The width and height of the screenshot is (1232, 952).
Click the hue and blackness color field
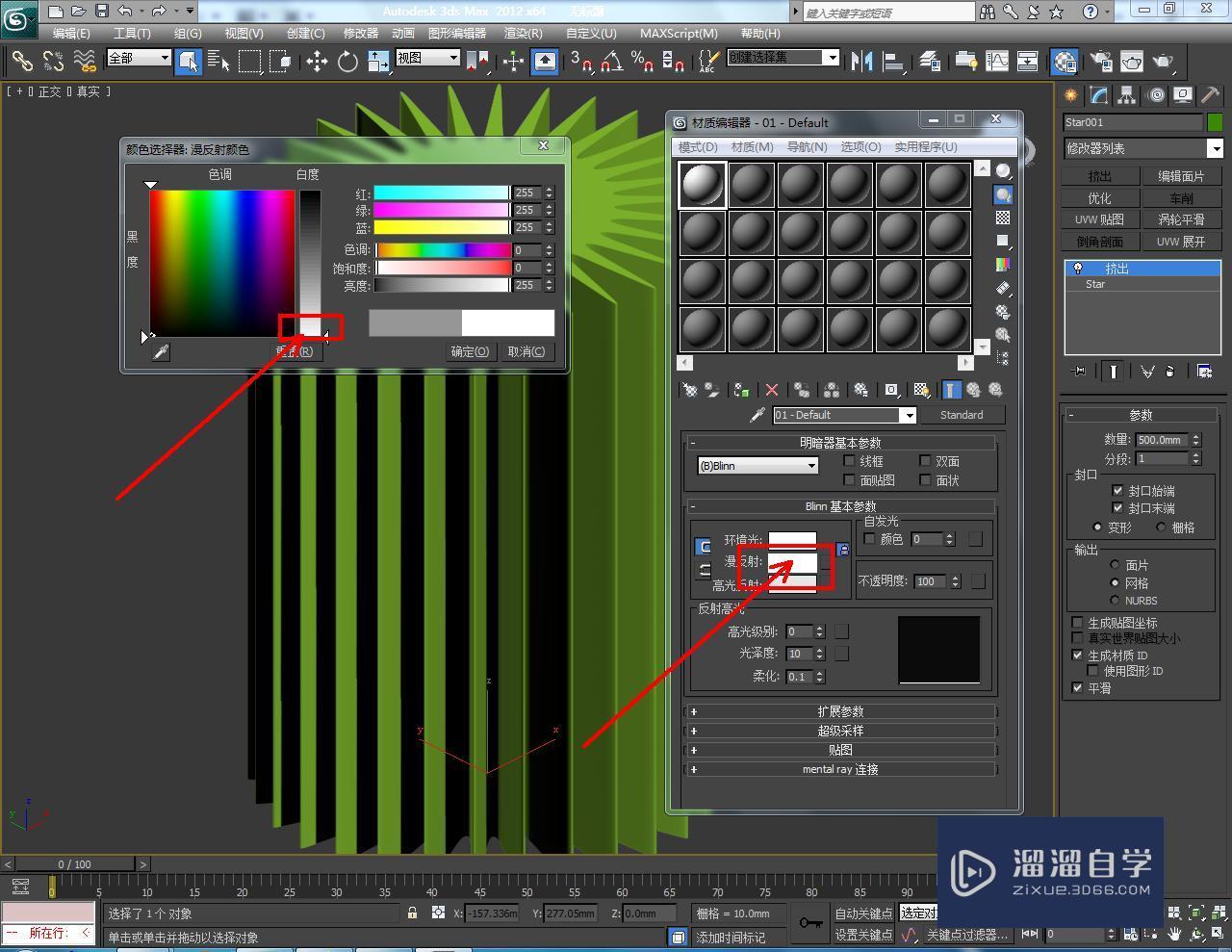[x=221, y=262]
